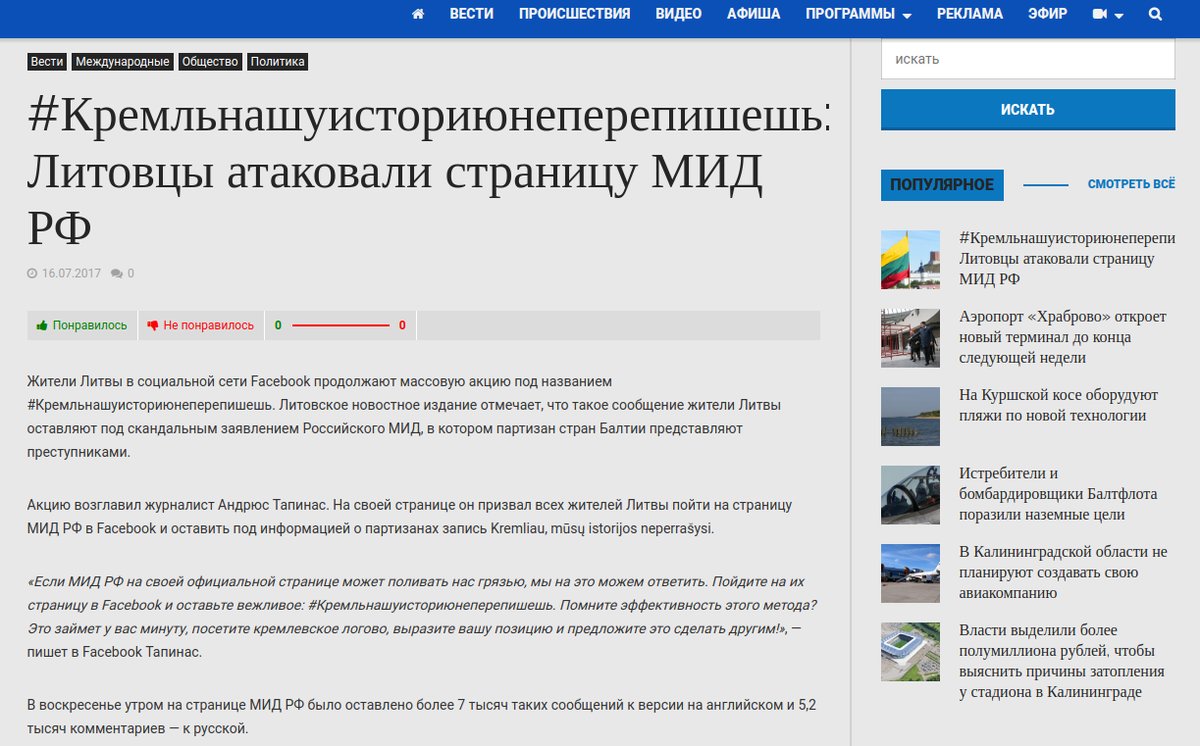Open the Куршская коса beach thumbnail
The width and height of the screenshot is (1200, 746).
(910, 416)
